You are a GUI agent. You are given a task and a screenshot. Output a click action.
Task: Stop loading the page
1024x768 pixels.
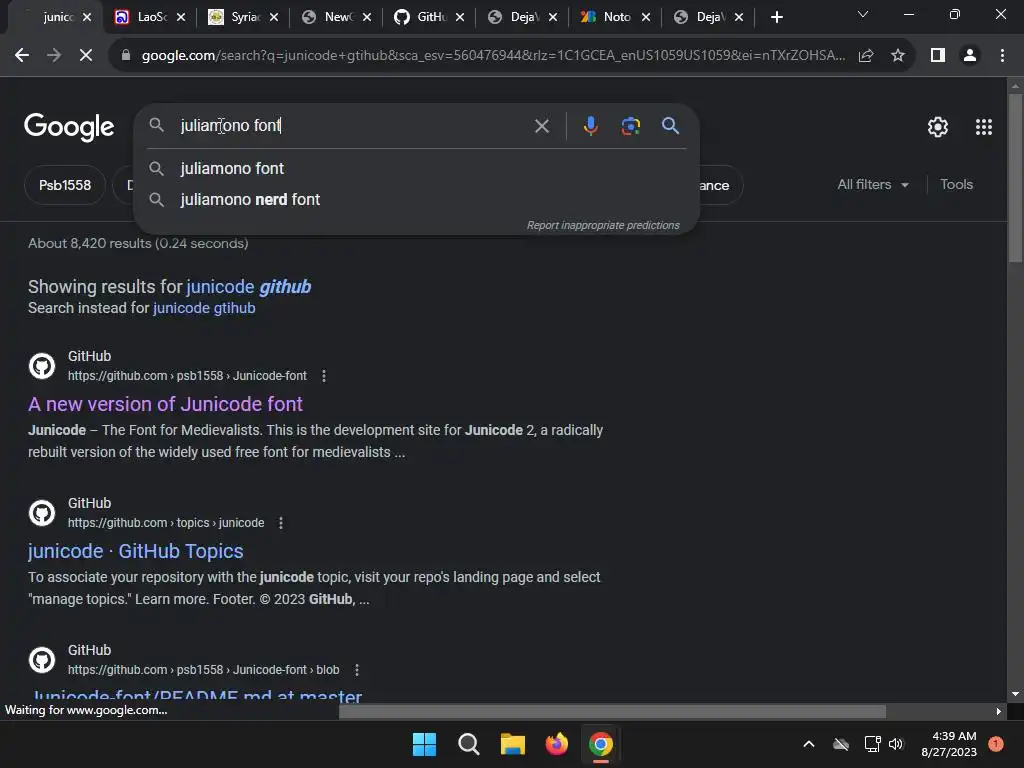[x=86, y=56]
